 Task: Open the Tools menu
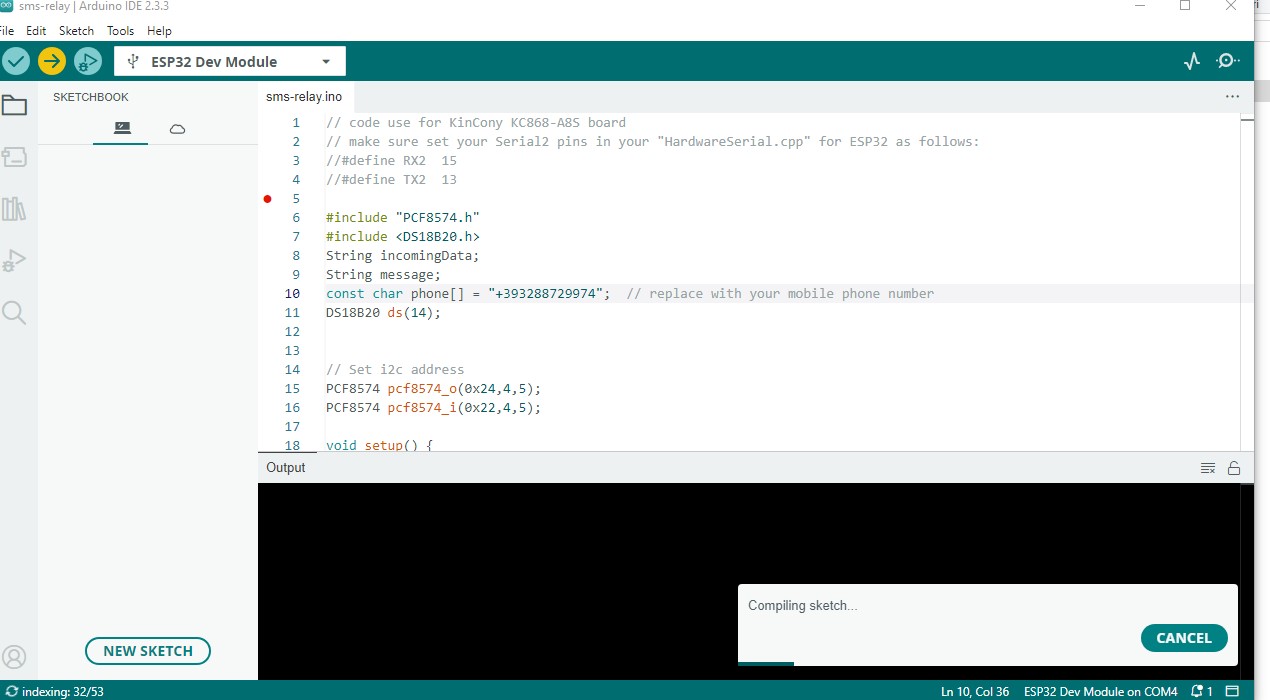tap(120, 31)
